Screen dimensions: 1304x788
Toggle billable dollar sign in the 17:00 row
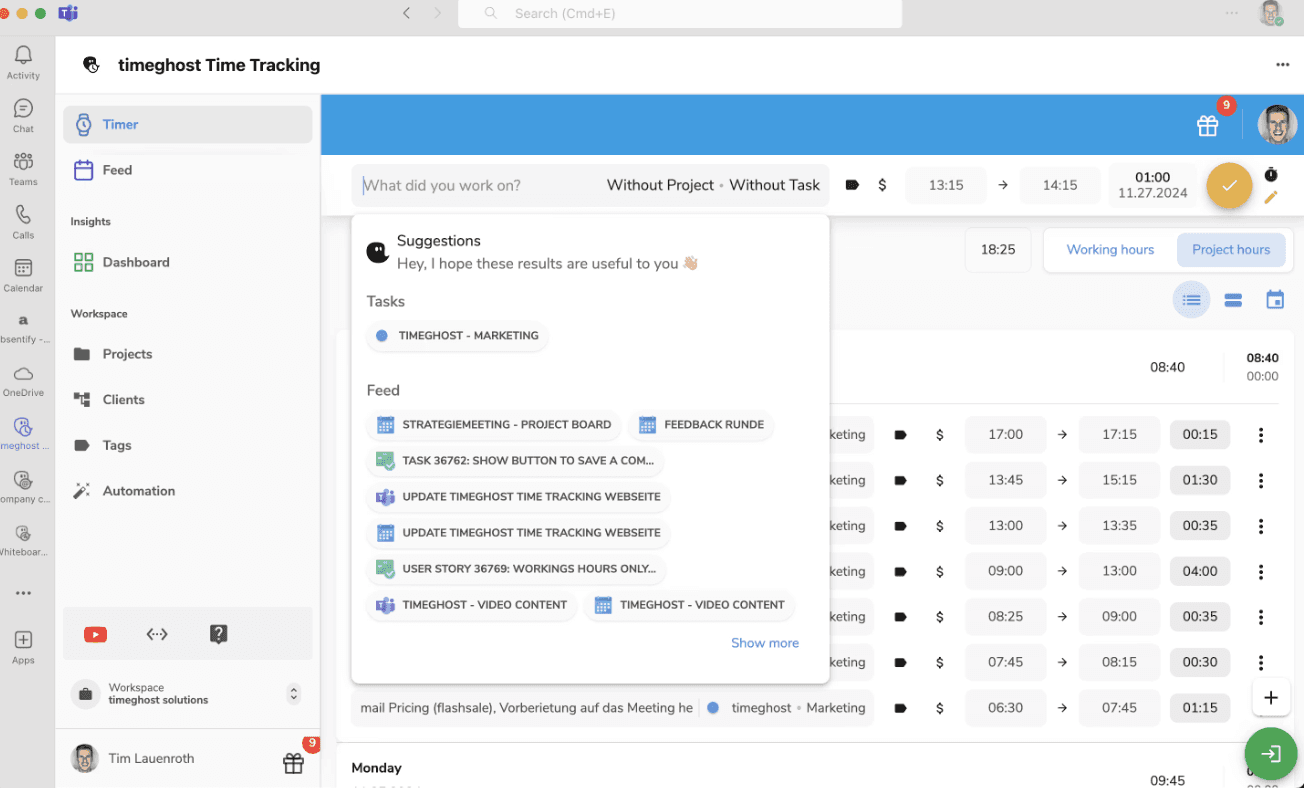pos(940,435)
